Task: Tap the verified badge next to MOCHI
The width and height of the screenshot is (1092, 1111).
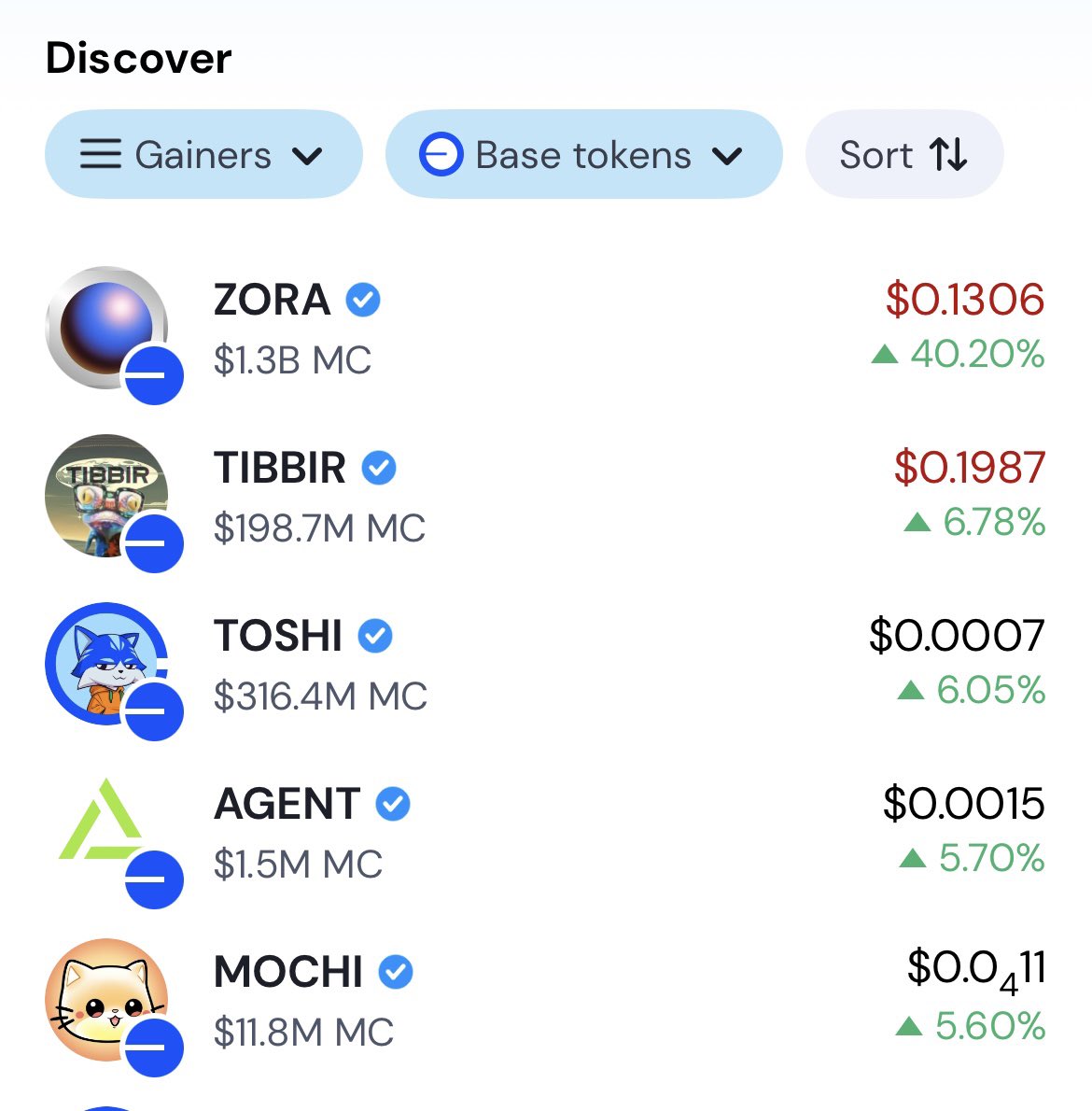Action: click(x=396, y=971)
